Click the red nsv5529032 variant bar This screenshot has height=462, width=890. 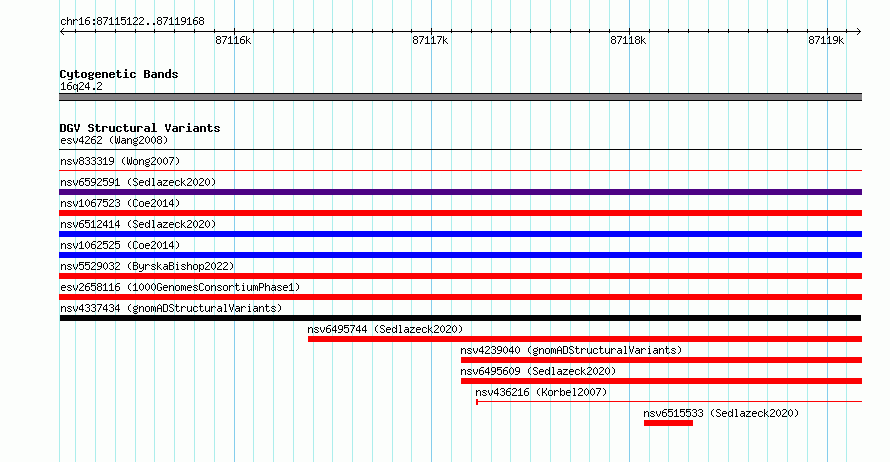[460, 276]
